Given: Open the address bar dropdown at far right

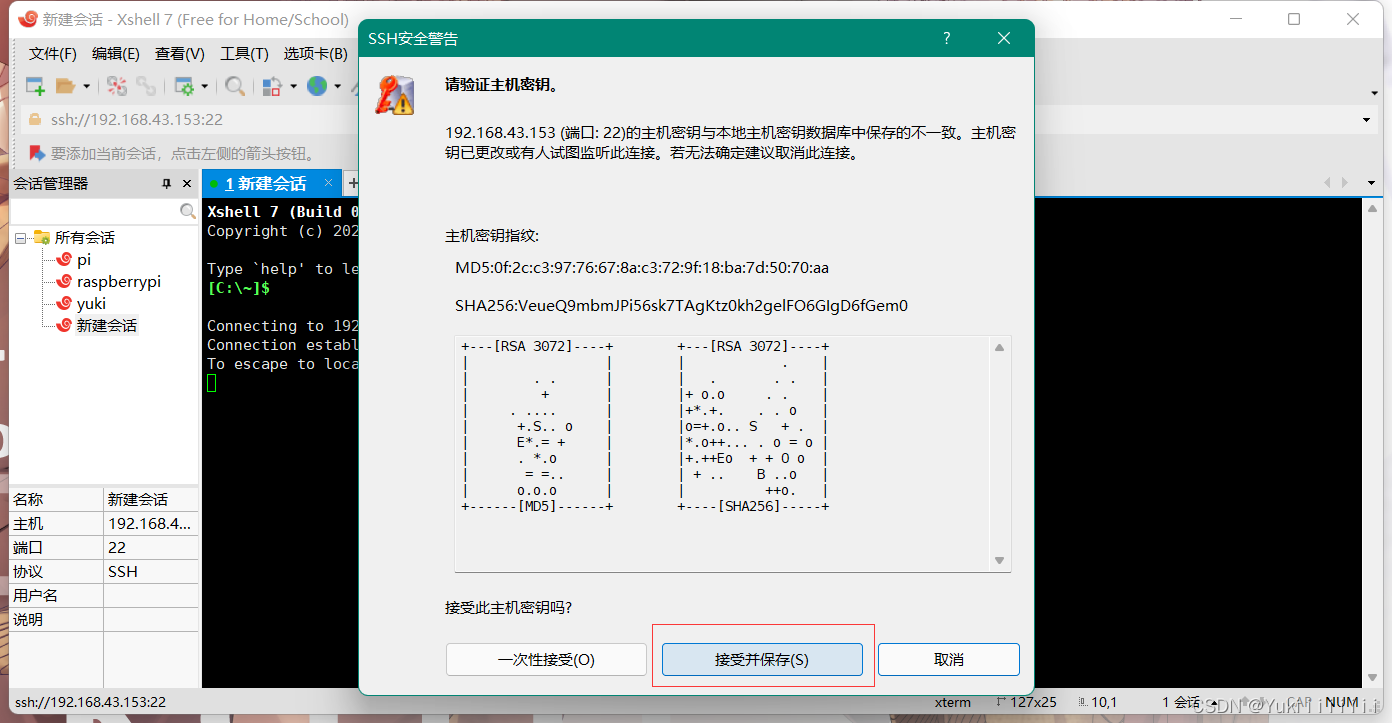Looking at the screenshot, I should click(x=1367, y=120).
